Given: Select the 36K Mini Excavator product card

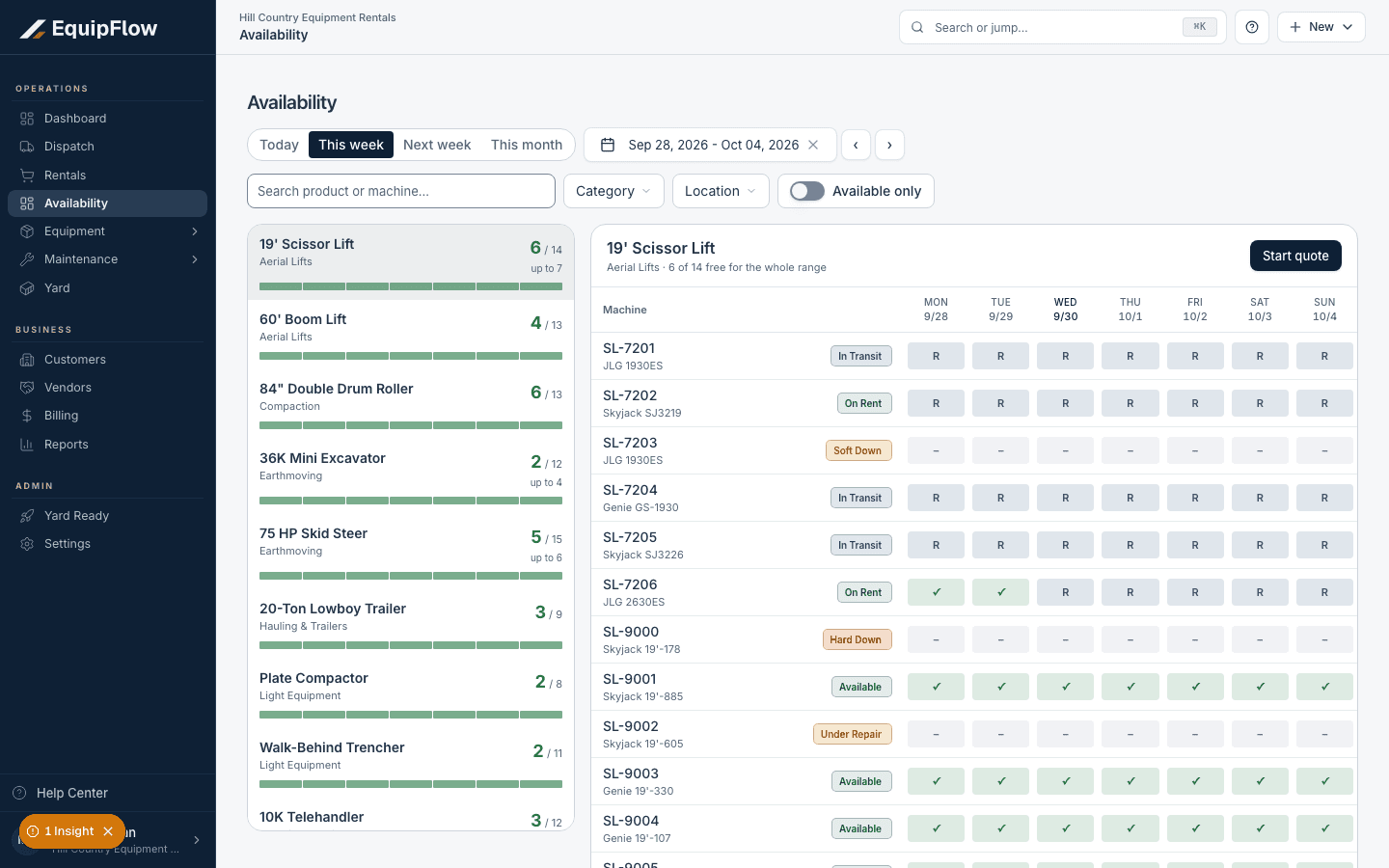Looking at the screenshot, I should [411, 476].
